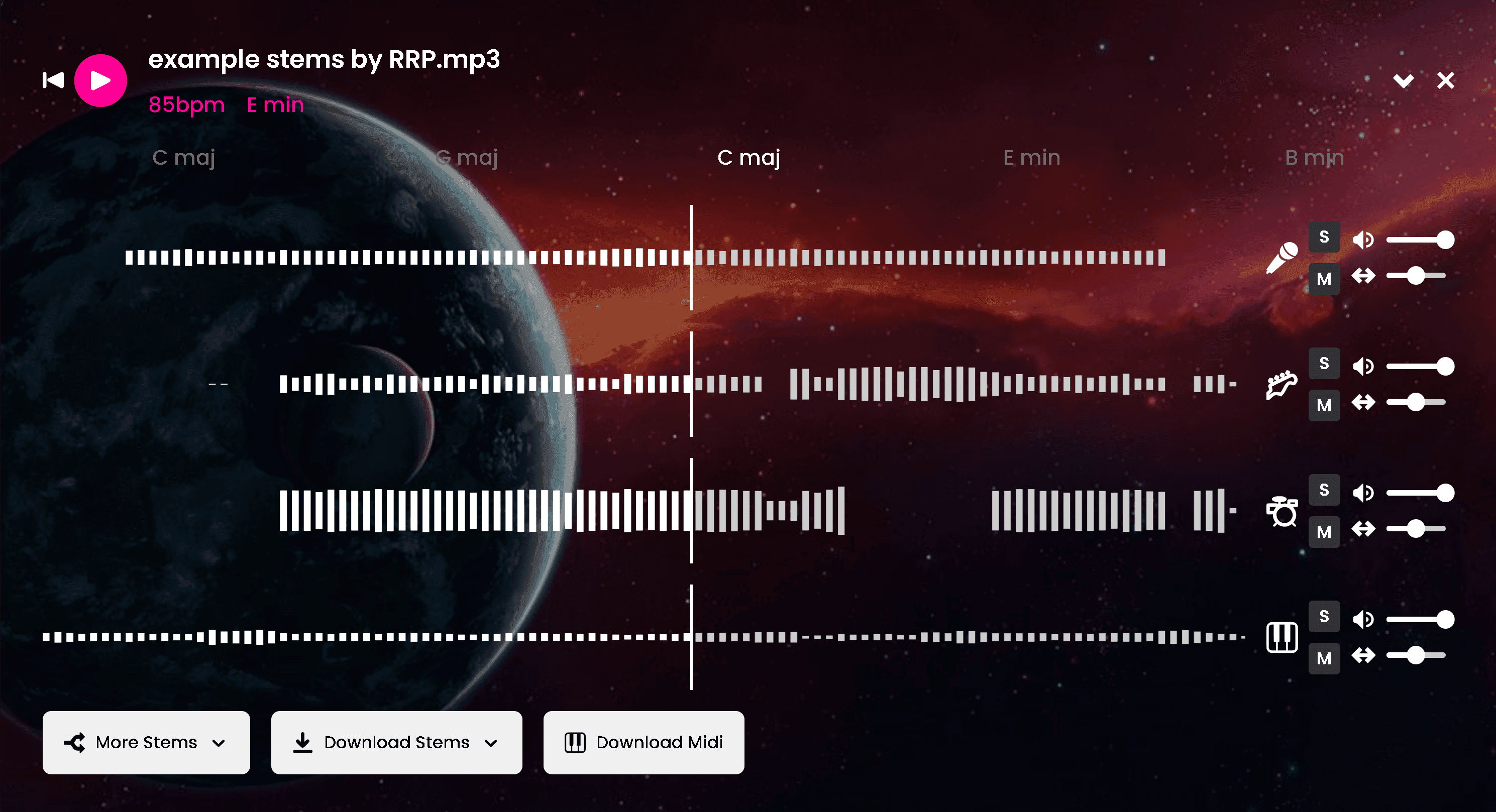Click the drums pan slider
The width and height of the screenshot is (1496, 812).
(1416, 529)
